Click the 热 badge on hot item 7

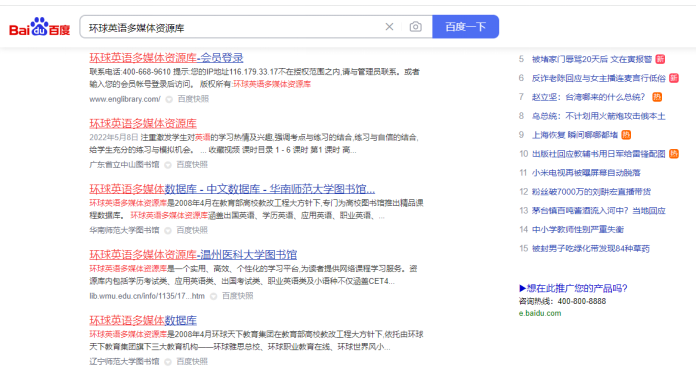tap(657, 97)
